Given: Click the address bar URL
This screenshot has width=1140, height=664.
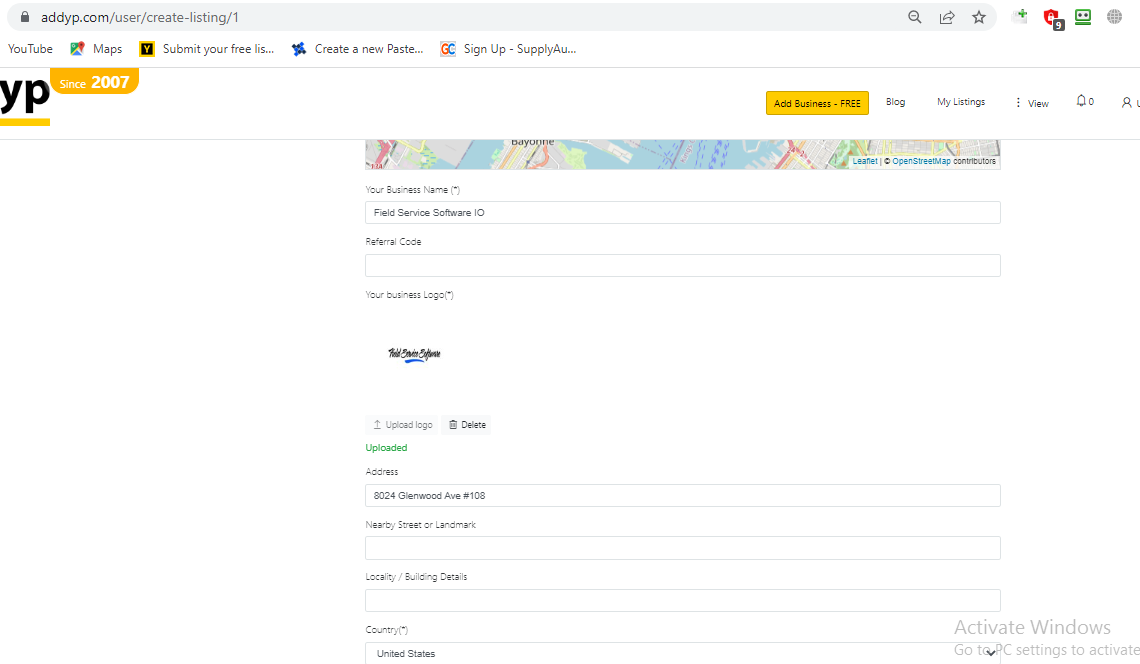Looking at the screenshot, I should click(x=140, y=17).
